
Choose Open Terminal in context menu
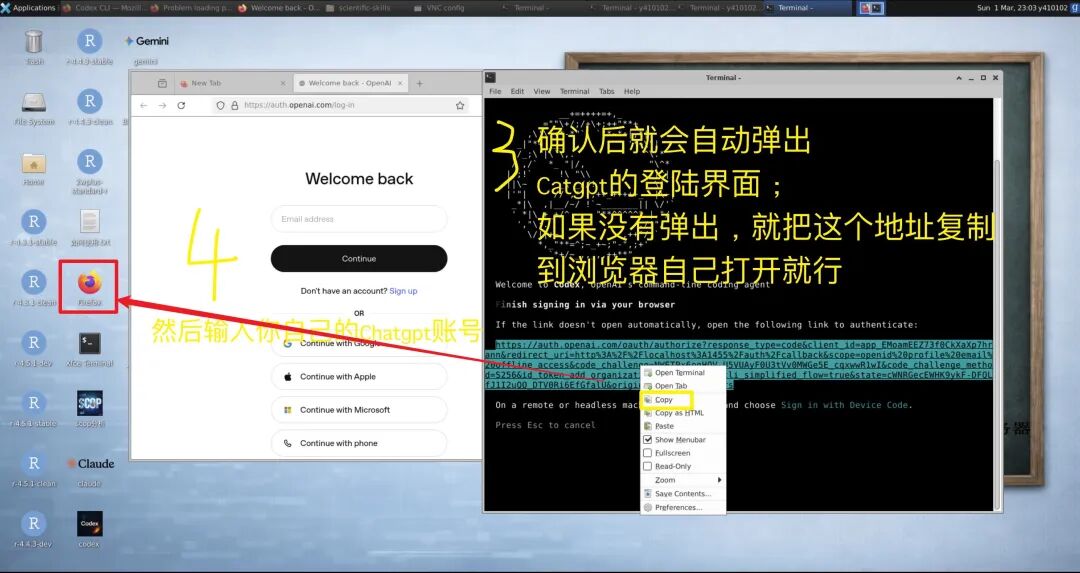(683, 373)
